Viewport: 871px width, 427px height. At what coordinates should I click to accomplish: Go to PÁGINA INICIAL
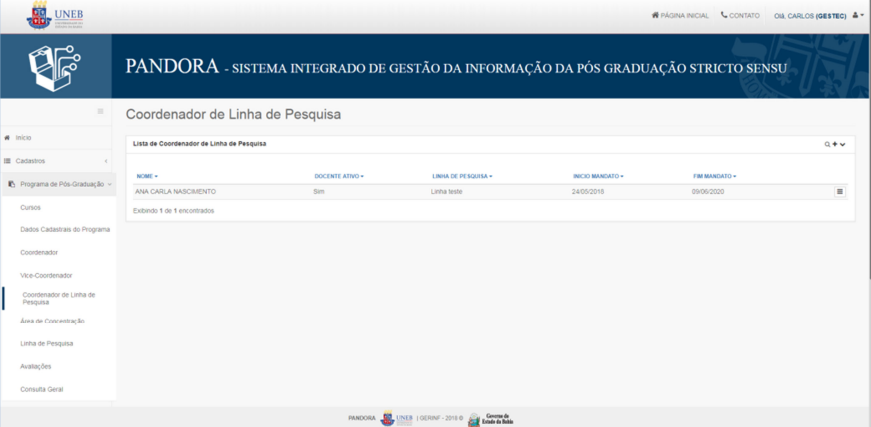tap(680, 16)
